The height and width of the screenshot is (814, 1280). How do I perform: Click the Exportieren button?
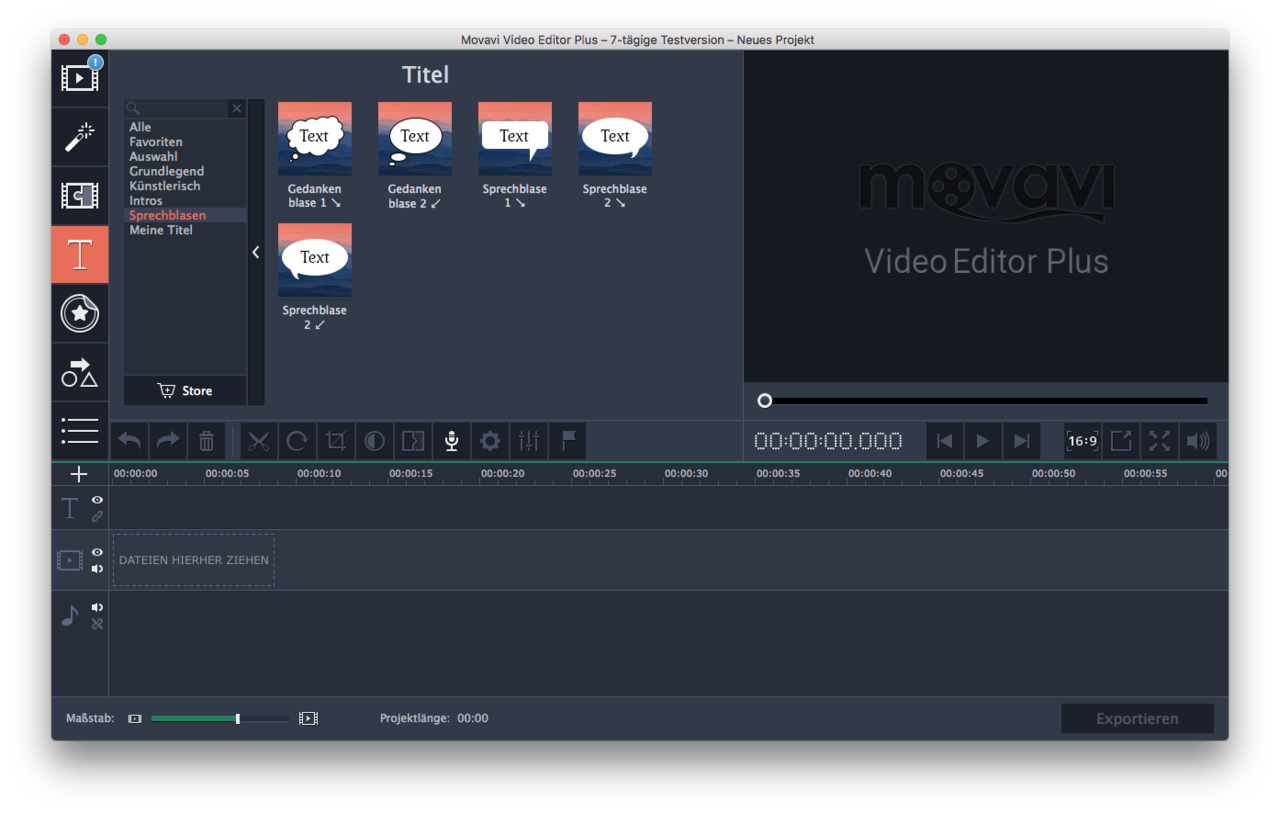(1137, 718)
